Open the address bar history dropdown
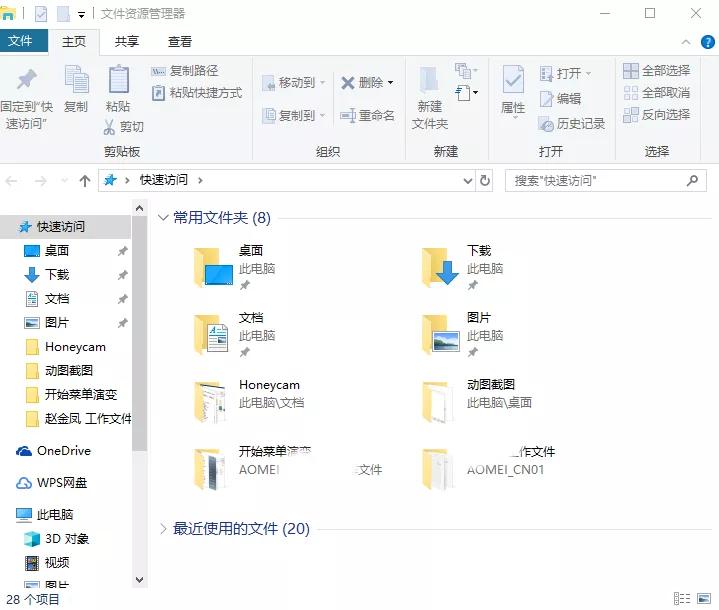This screenshot has height=610, width=719. click(467, 181)
